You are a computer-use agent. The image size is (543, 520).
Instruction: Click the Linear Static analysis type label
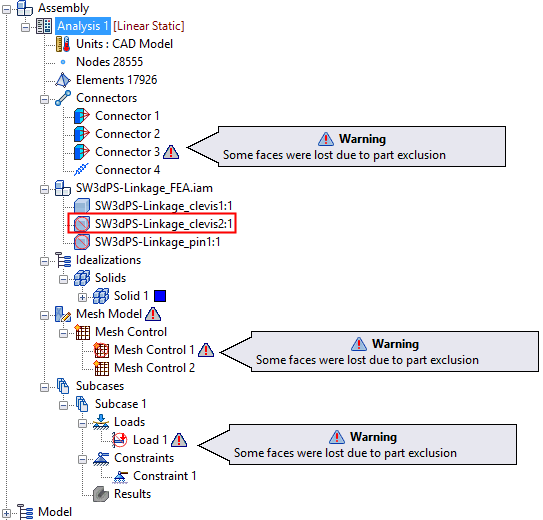(x=149, y=26)
